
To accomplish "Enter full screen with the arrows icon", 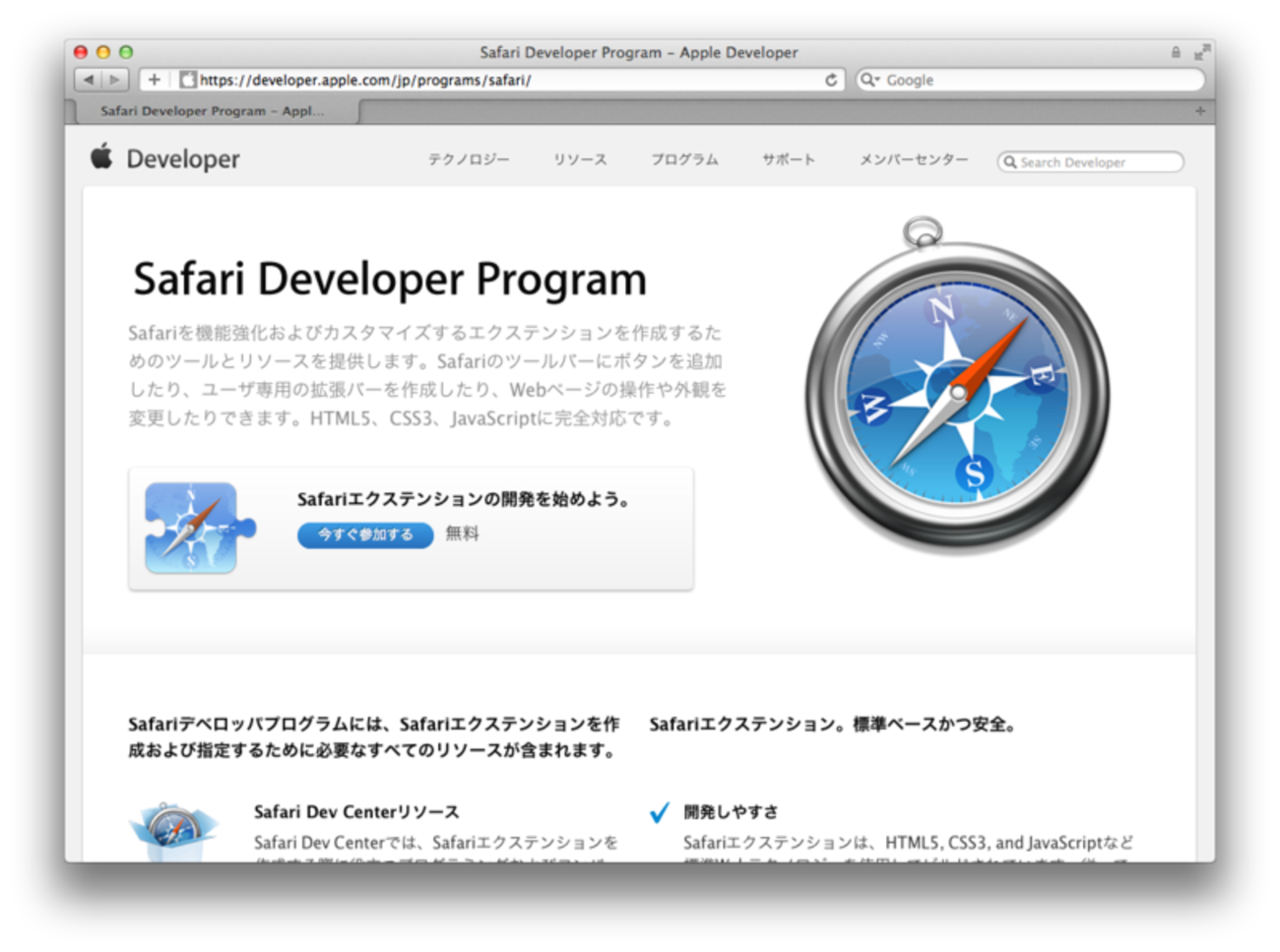I will click(x=1202, y=52).
